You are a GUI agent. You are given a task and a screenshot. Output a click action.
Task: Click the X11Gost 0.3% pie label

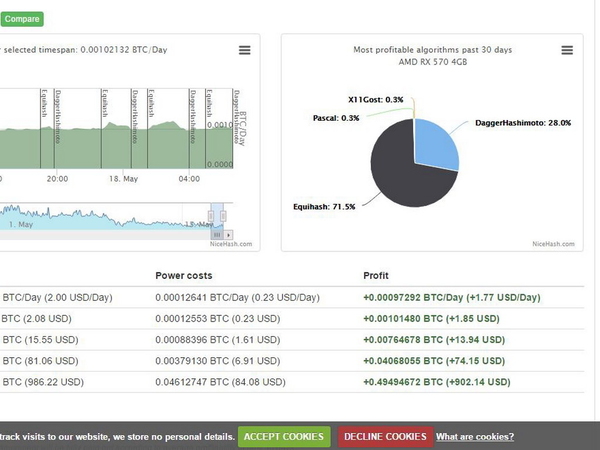point(376,100)
